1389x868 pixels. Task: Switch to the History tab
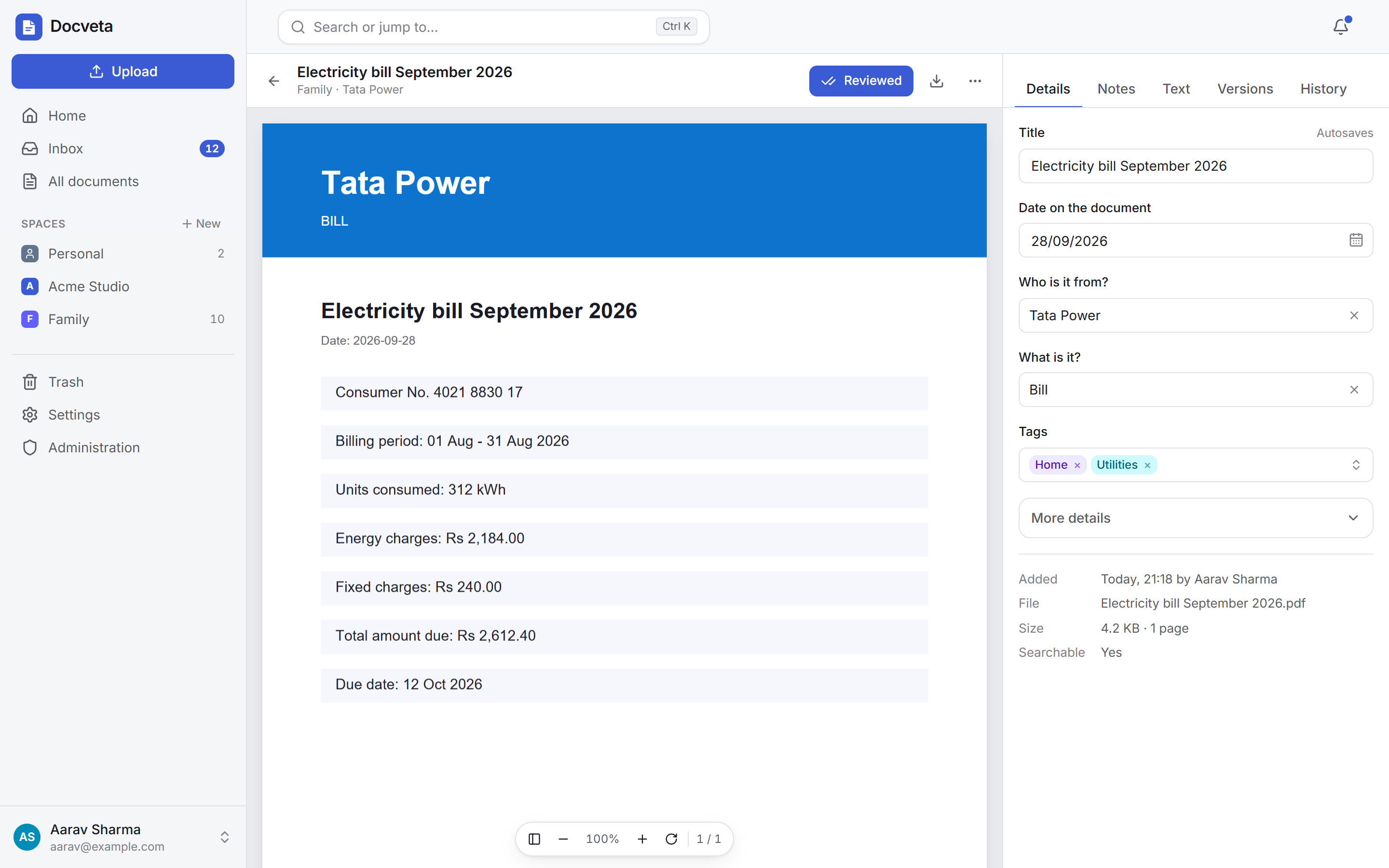[x=1323, y=89]
